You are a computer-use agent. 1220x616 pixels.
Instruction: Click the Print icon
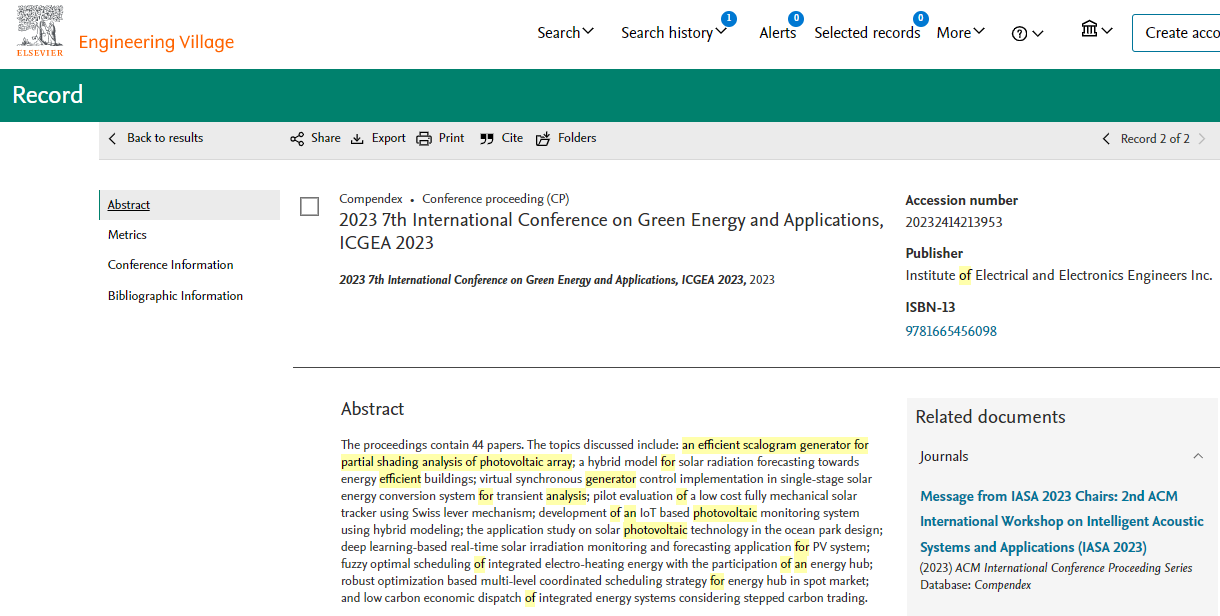424,139
